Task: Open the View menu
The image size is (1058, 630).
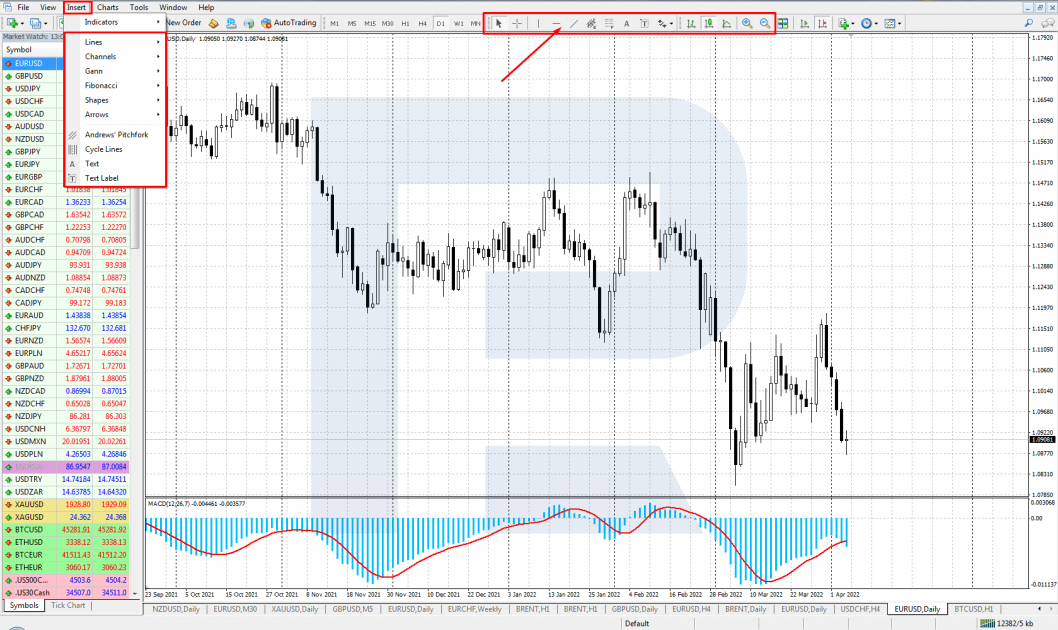Action: [48, 7]
